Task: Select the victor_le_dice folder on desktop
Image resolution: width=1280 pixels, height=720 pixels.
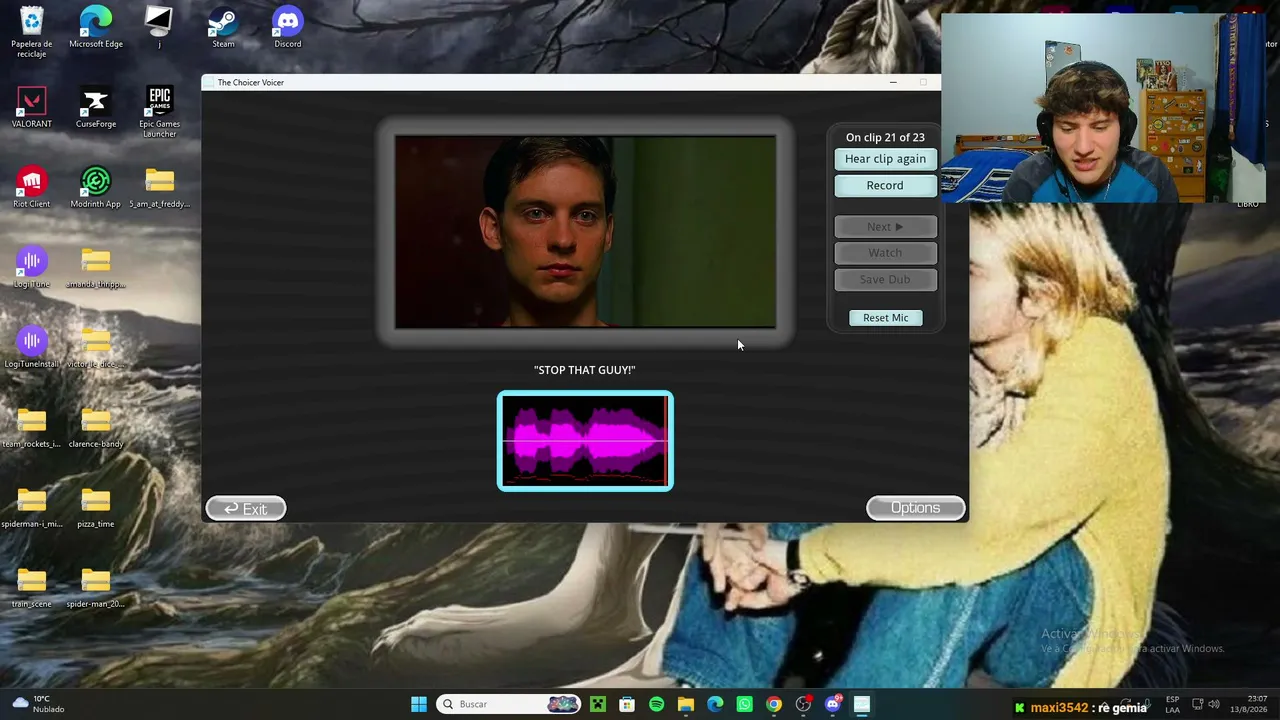Action: point(96,347)
